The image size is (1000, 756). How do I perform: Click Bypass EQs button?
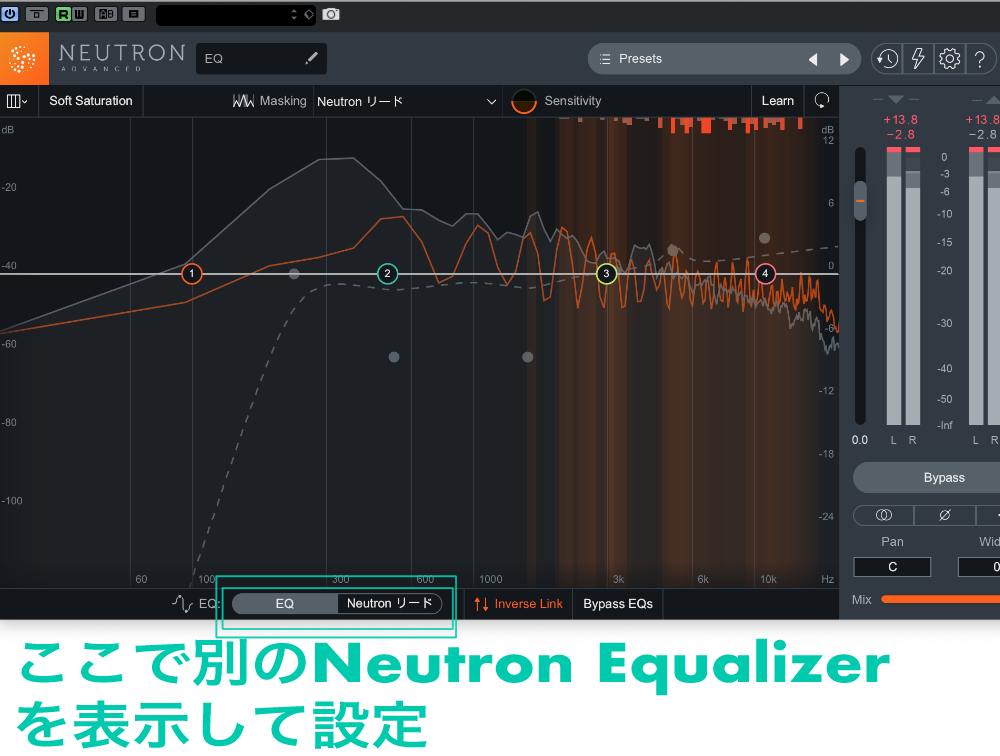(618, 604)
